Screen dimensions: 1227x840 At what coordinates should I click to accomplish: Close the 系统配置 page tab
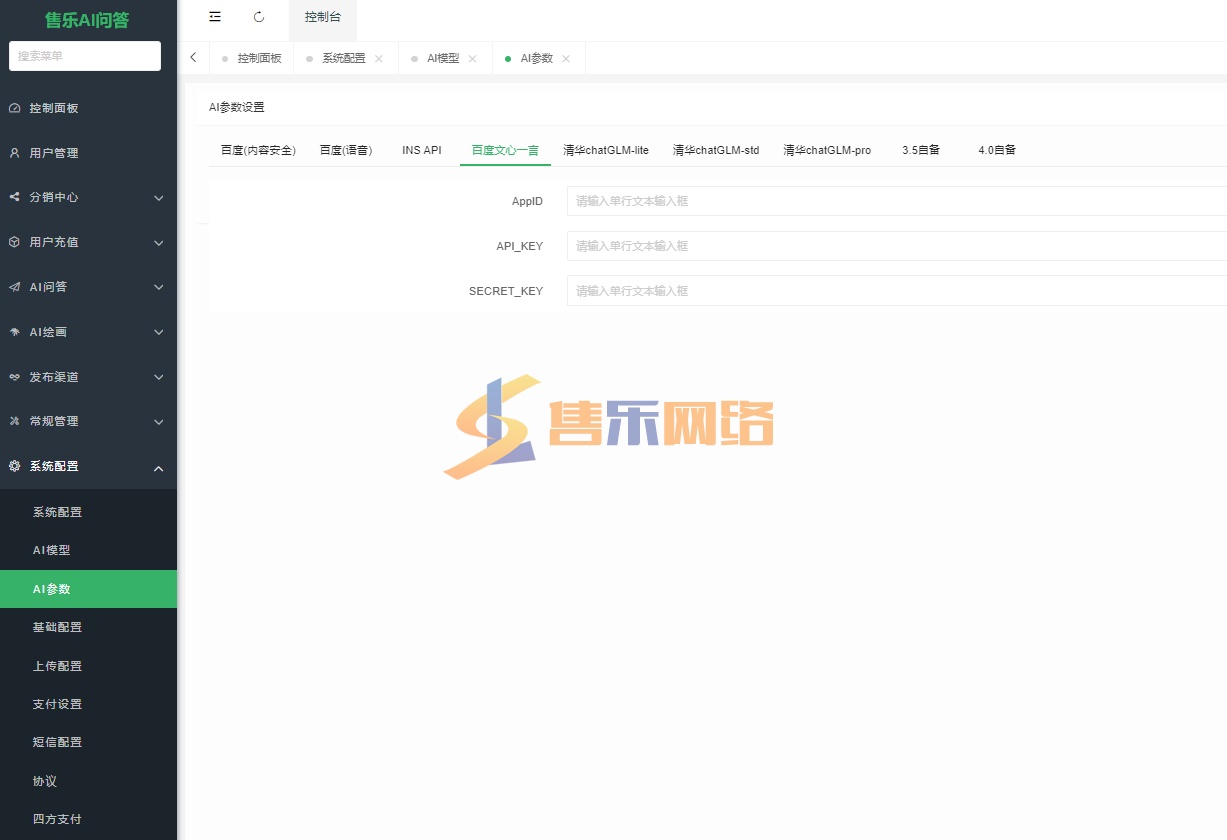tap(378, 59)
